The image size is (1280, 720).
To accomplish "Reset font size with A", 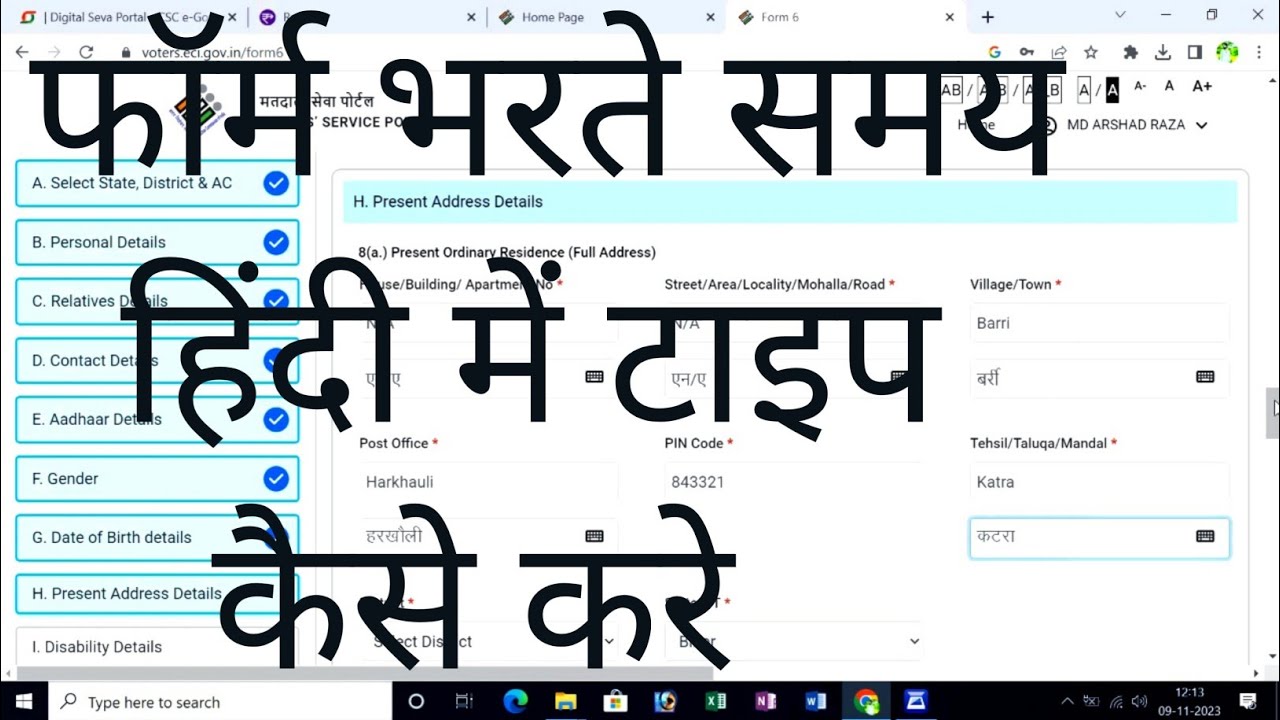I will (x=1169, y=87).
